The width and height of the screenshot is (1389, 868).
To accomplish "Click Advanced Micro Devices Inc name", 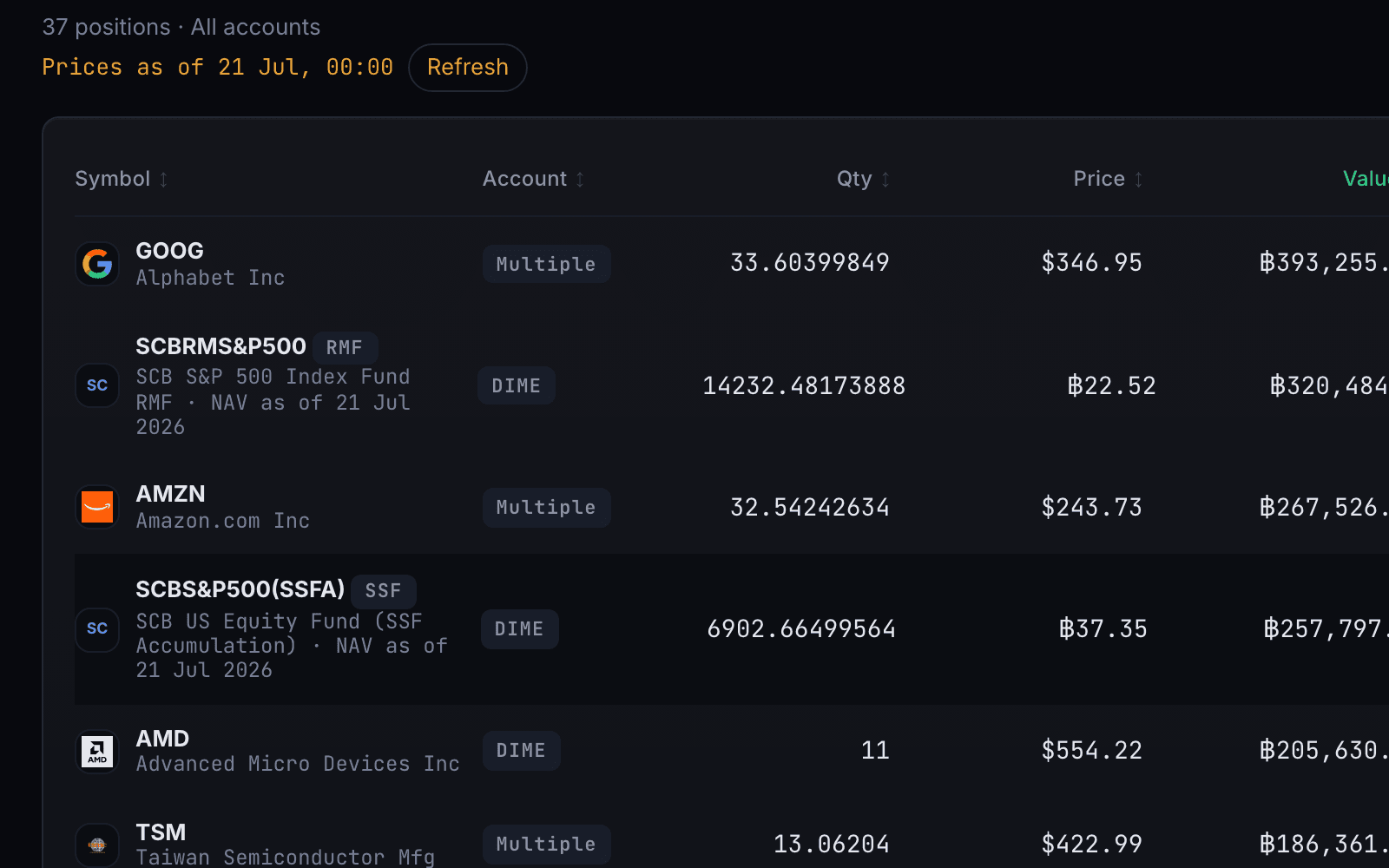I will click(x=298, y=764).
